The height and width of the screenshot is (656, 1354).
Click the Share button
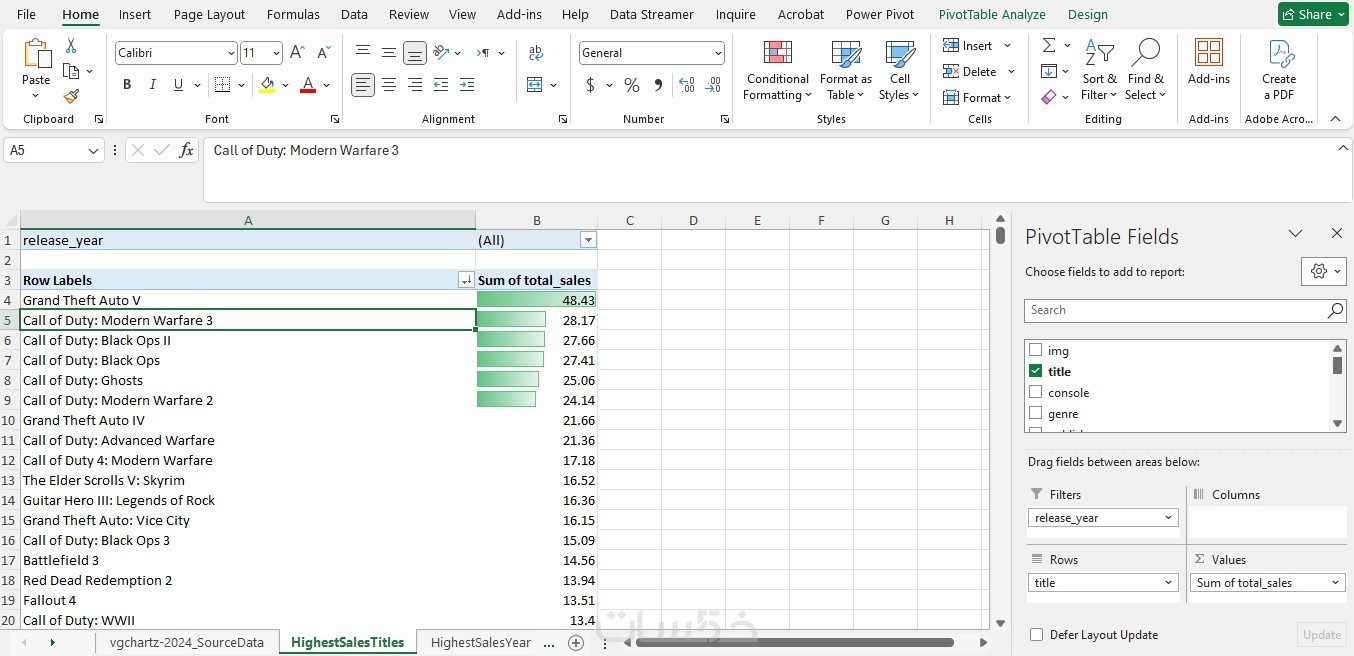click(1313, 14)
